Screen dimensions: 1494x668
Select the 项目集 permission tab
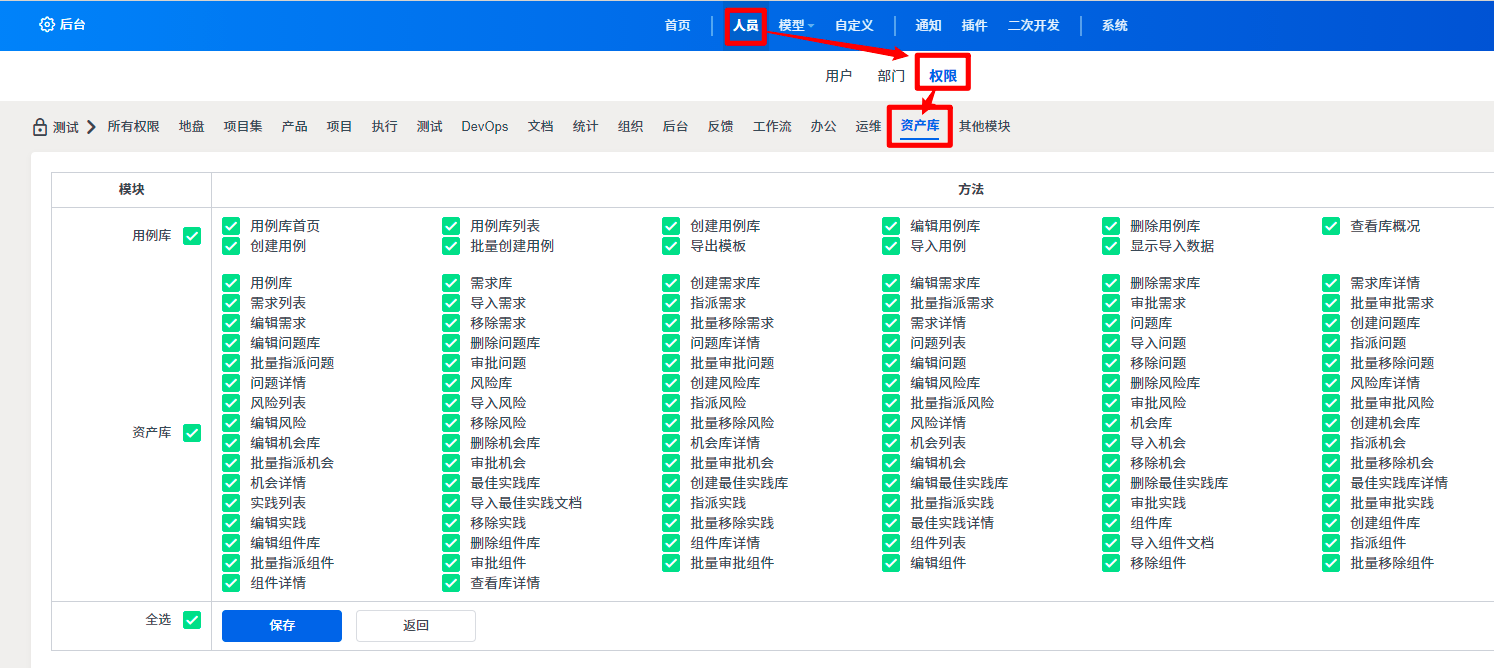click(x=243, y=127)
